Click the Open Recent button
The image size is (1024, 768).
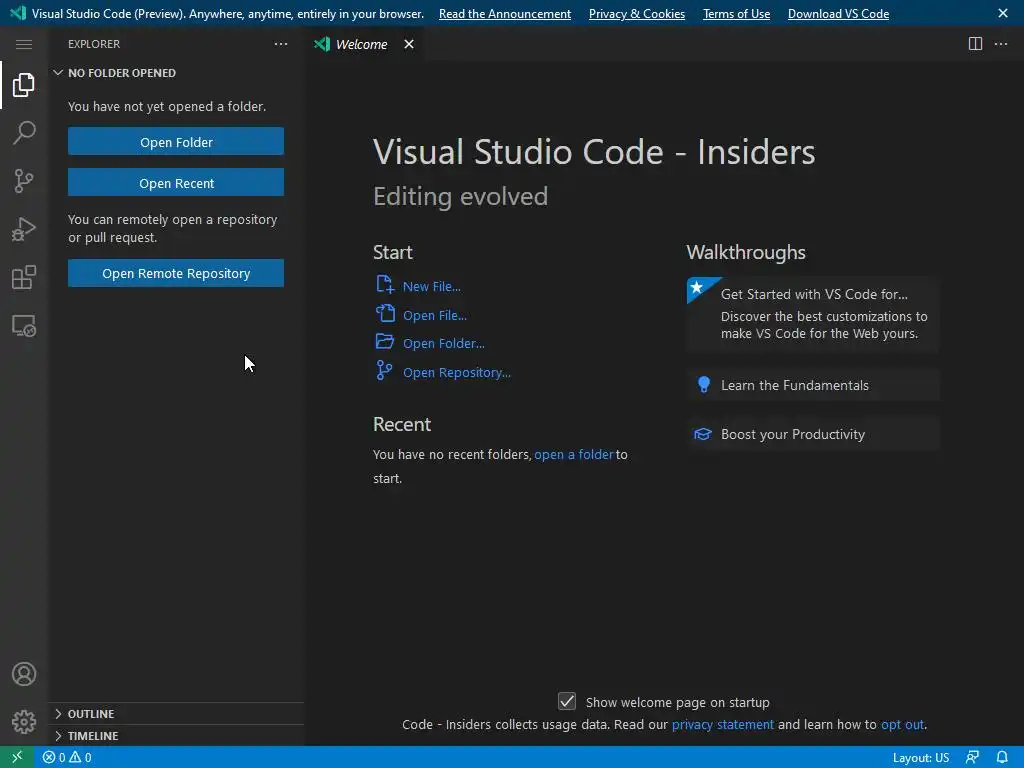point(176,183)
